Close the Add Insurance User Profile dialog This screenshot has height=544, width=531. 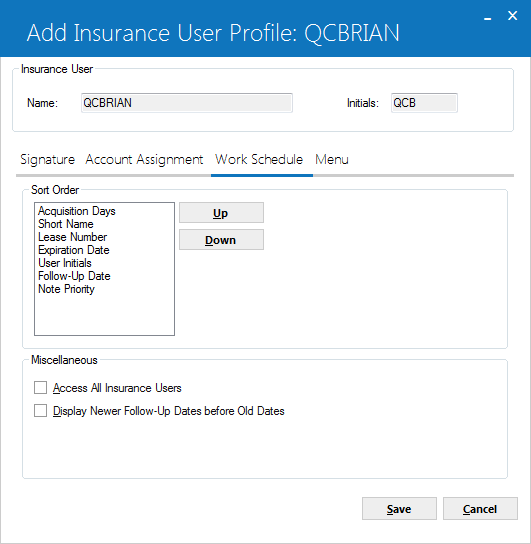512,16
